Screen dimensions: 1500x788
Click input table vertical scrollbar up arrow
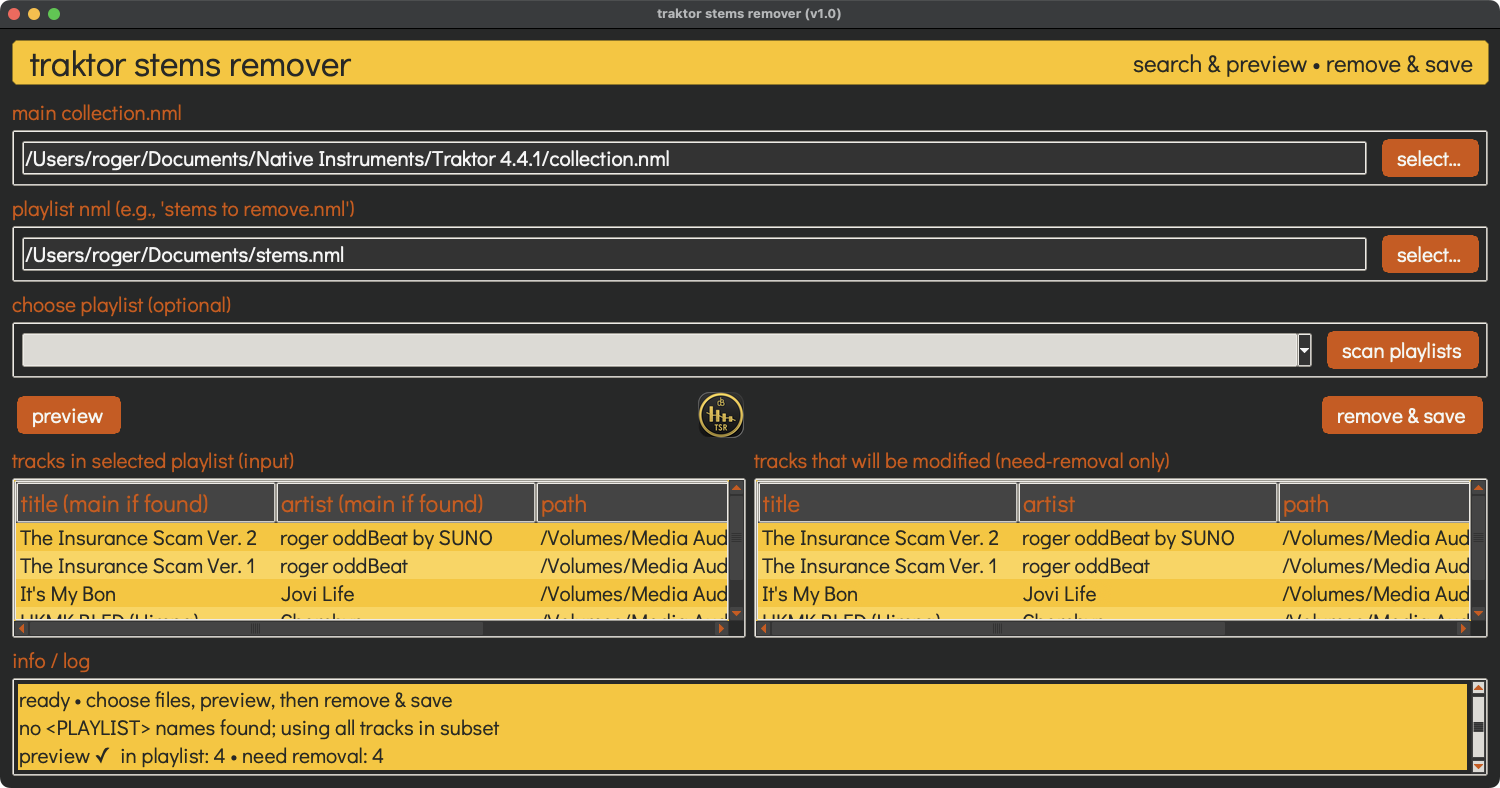tap(737, 489)
